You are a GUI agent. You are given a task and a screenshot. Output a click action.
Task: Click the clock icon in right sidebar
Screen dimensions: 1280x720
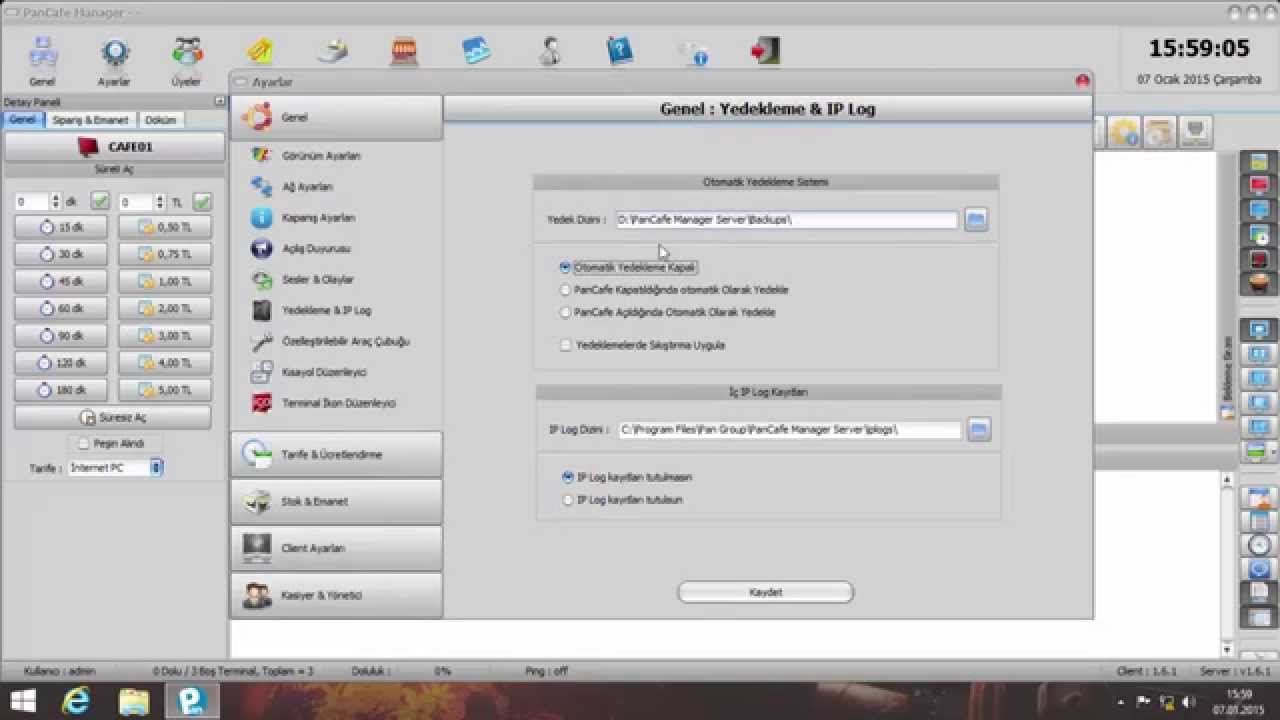[1259, 545]
